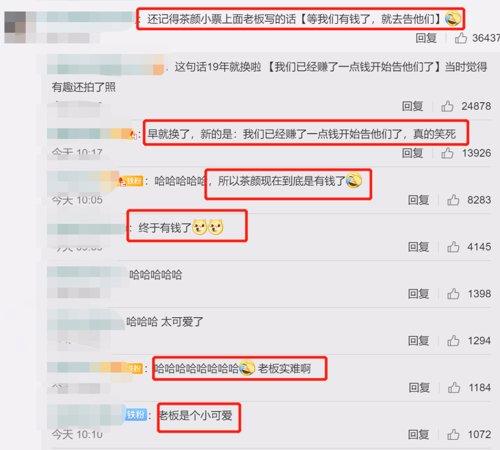Like the comment with 13926 likes
The width and height of the screenshot is (500, 450).
pyautogui.click(x=447, y=153)
